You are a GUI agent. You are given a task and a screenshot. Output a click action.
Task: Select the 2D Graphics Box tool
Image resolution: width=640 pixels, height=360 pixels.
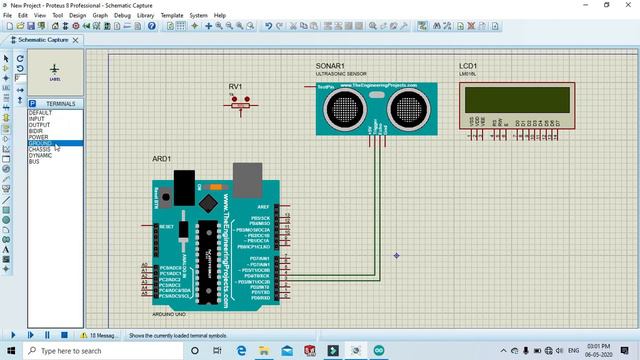pyautogui.click(x=6, y=210)
